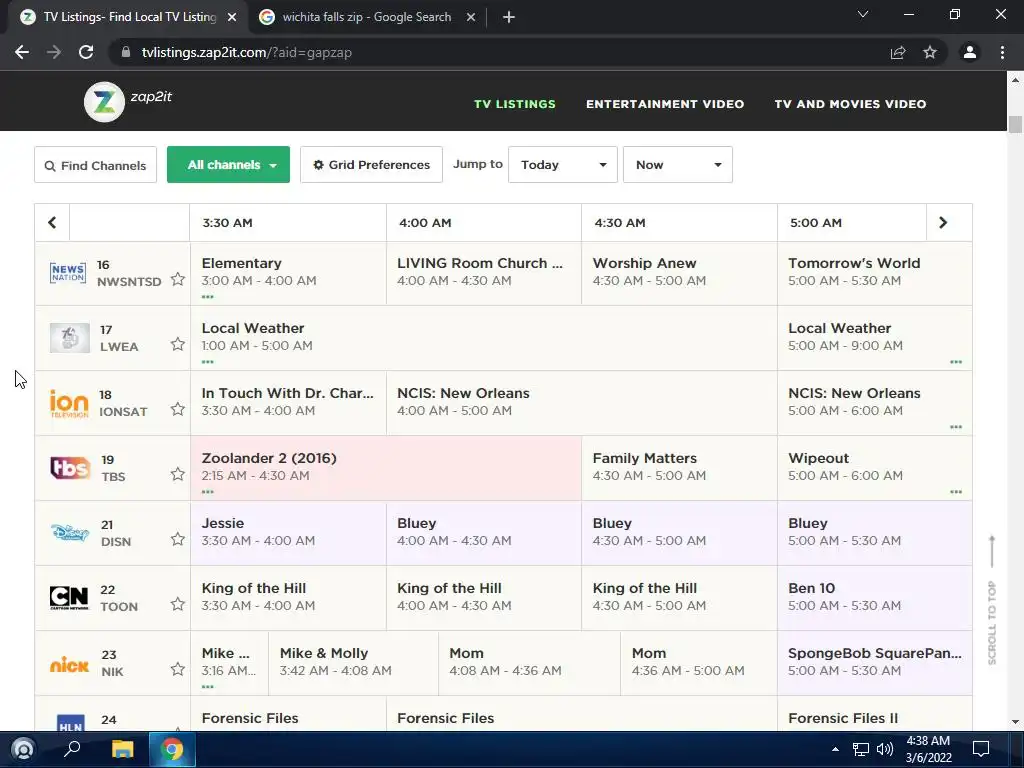Image resolution: width=1024 pixels, height=768 pixels.
Task: Switch to wichita falls zip tab
Action: point(366,17)
